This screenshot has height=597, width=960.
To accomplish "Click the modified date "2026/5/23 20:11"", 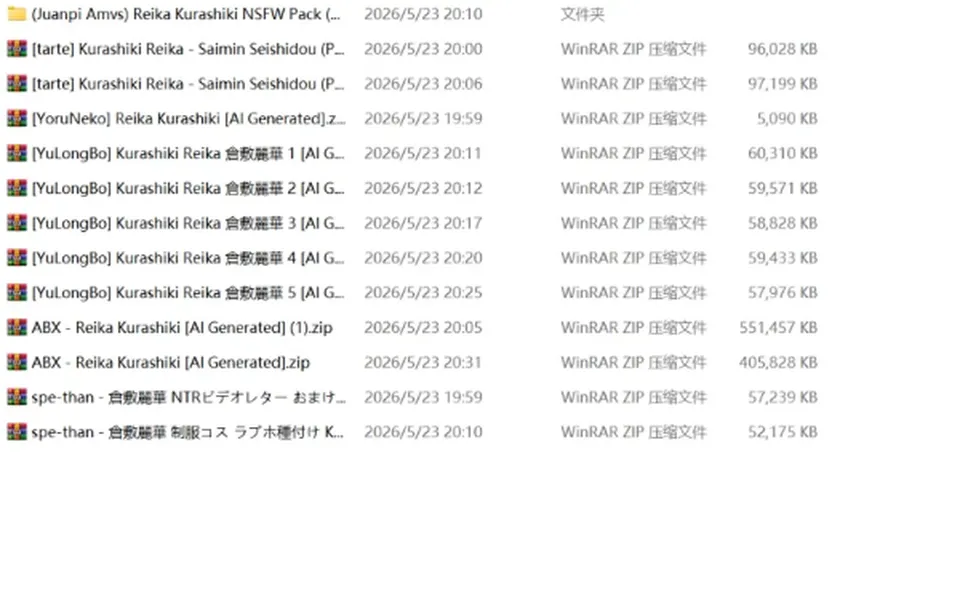I will point(423,153).
